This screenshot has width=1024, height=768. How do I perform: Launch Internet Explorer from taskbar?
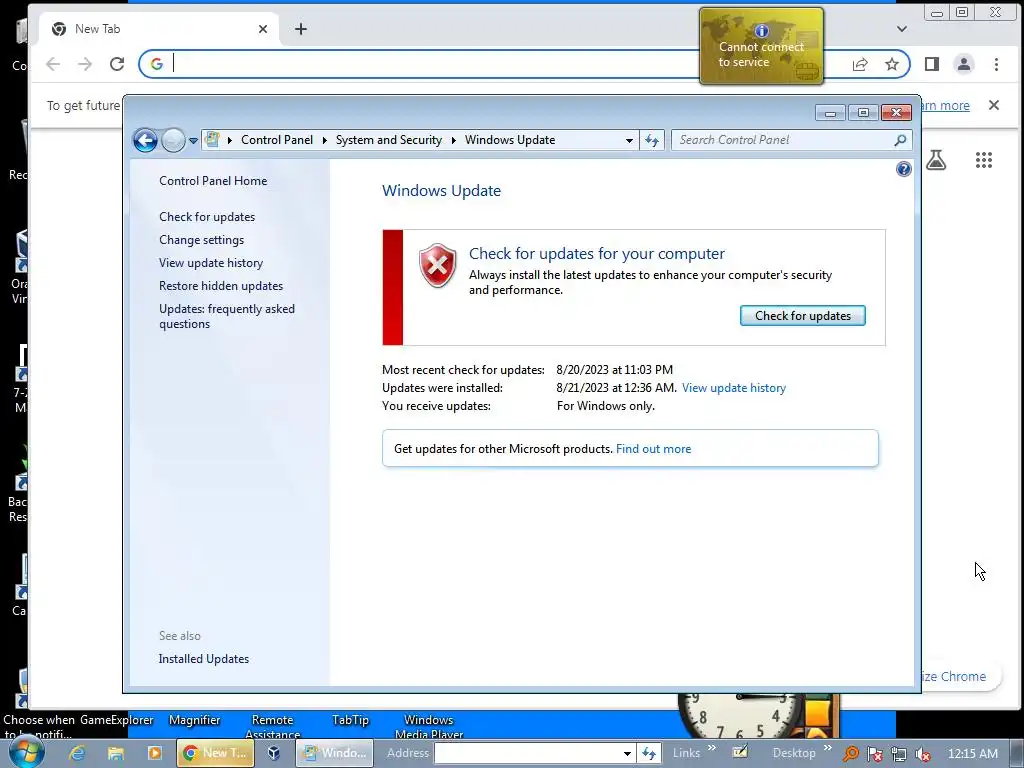pos(77,753)
